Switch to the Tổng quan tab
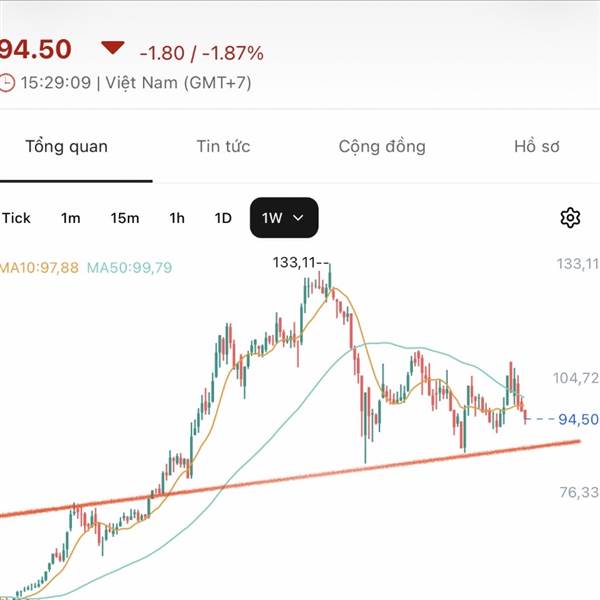The width and height of the screenshot is (600, 600). [66, 147]
